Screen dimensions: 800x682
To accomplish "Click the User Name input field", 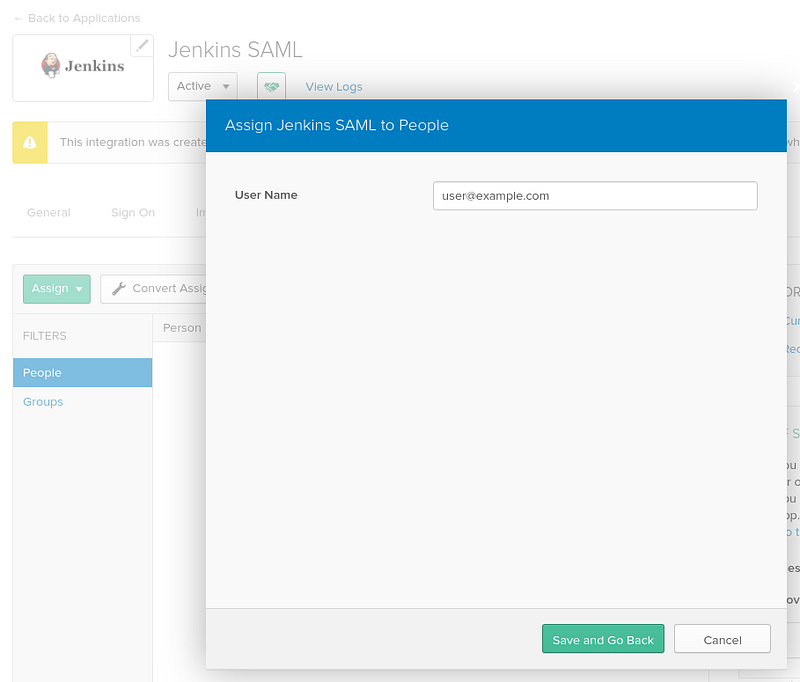I will [595, 196].
